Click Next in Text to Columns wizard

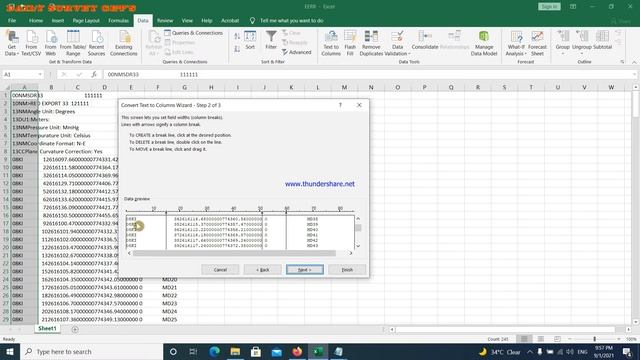[304, 269]
